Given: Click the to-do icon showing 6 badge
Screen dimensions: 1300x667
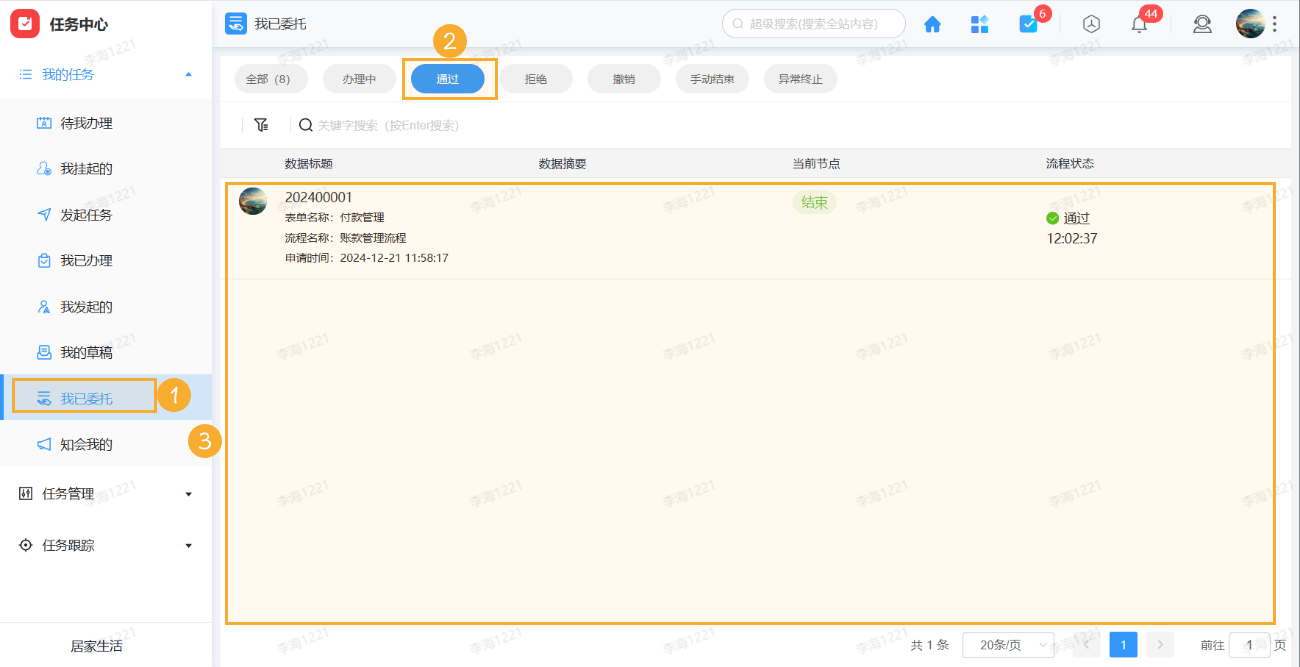Looking at the screenshot, I should 1029,24.
